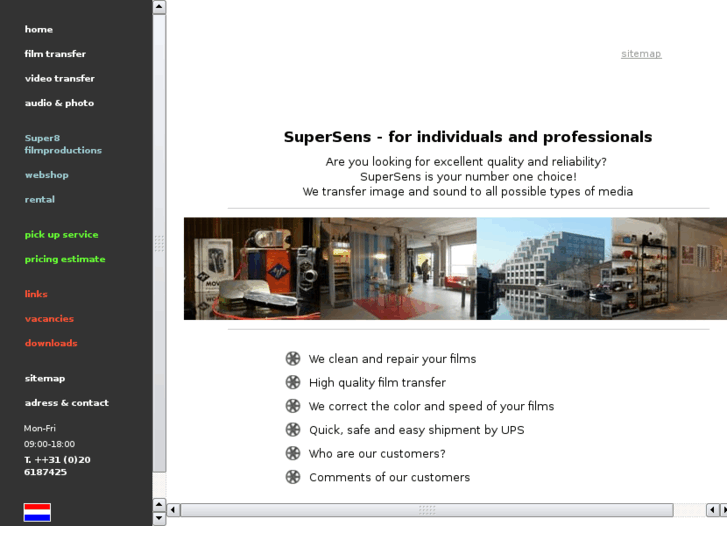Open 'High quality film transfer' link
Screen dimensions: 727x545
coord(377,383)
